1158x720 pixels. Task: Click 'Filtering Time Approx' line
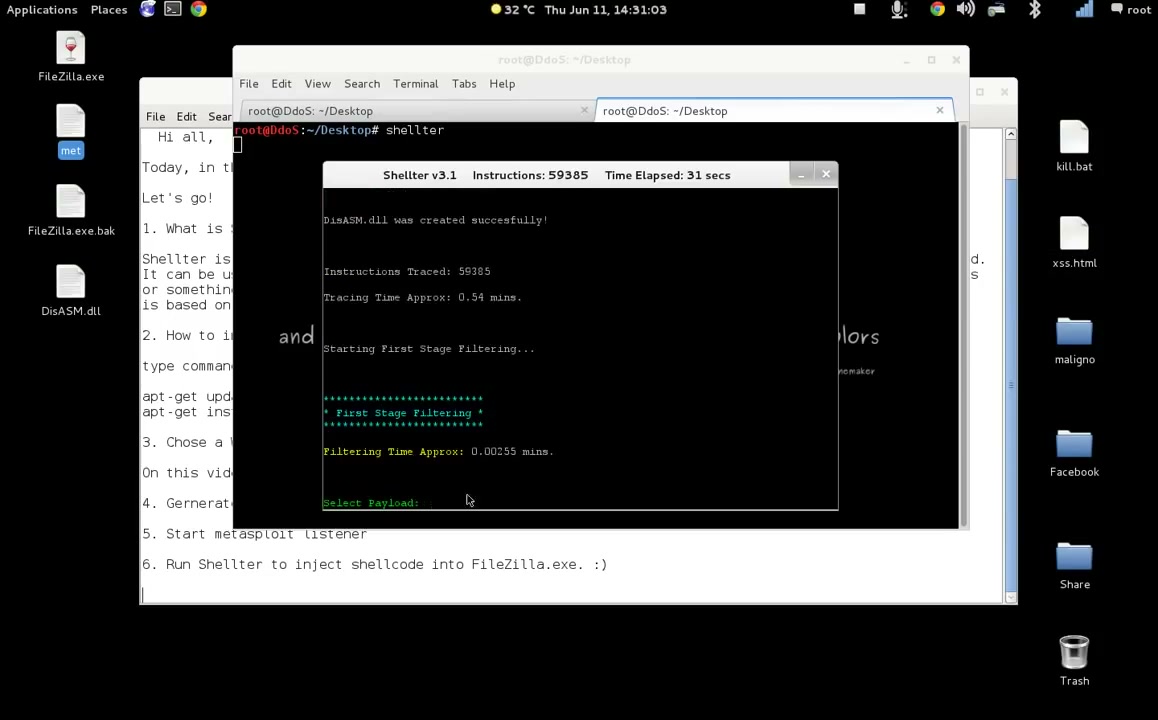439,452
